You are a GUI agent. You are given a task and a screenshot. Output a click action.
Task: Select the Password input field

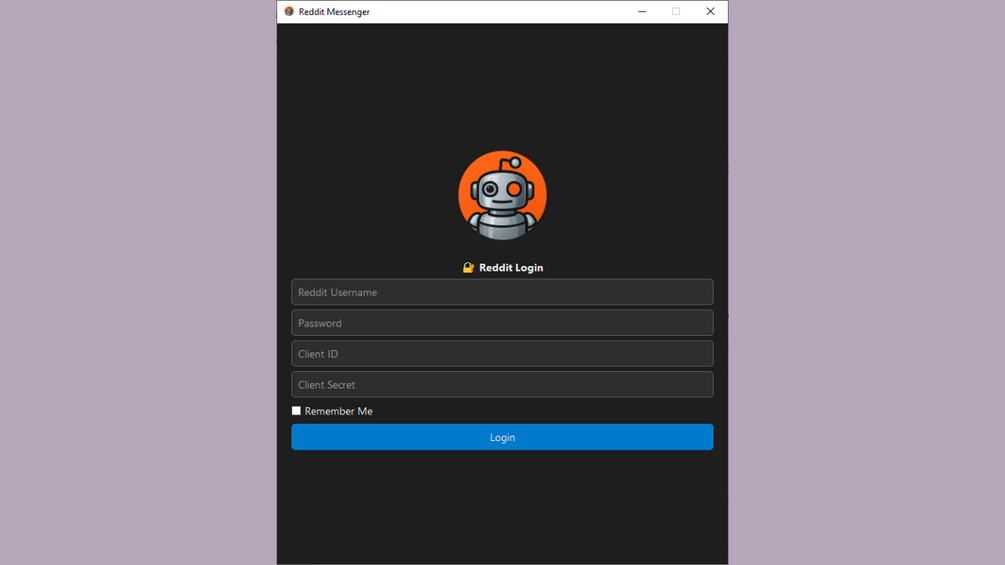click(502, 323)
